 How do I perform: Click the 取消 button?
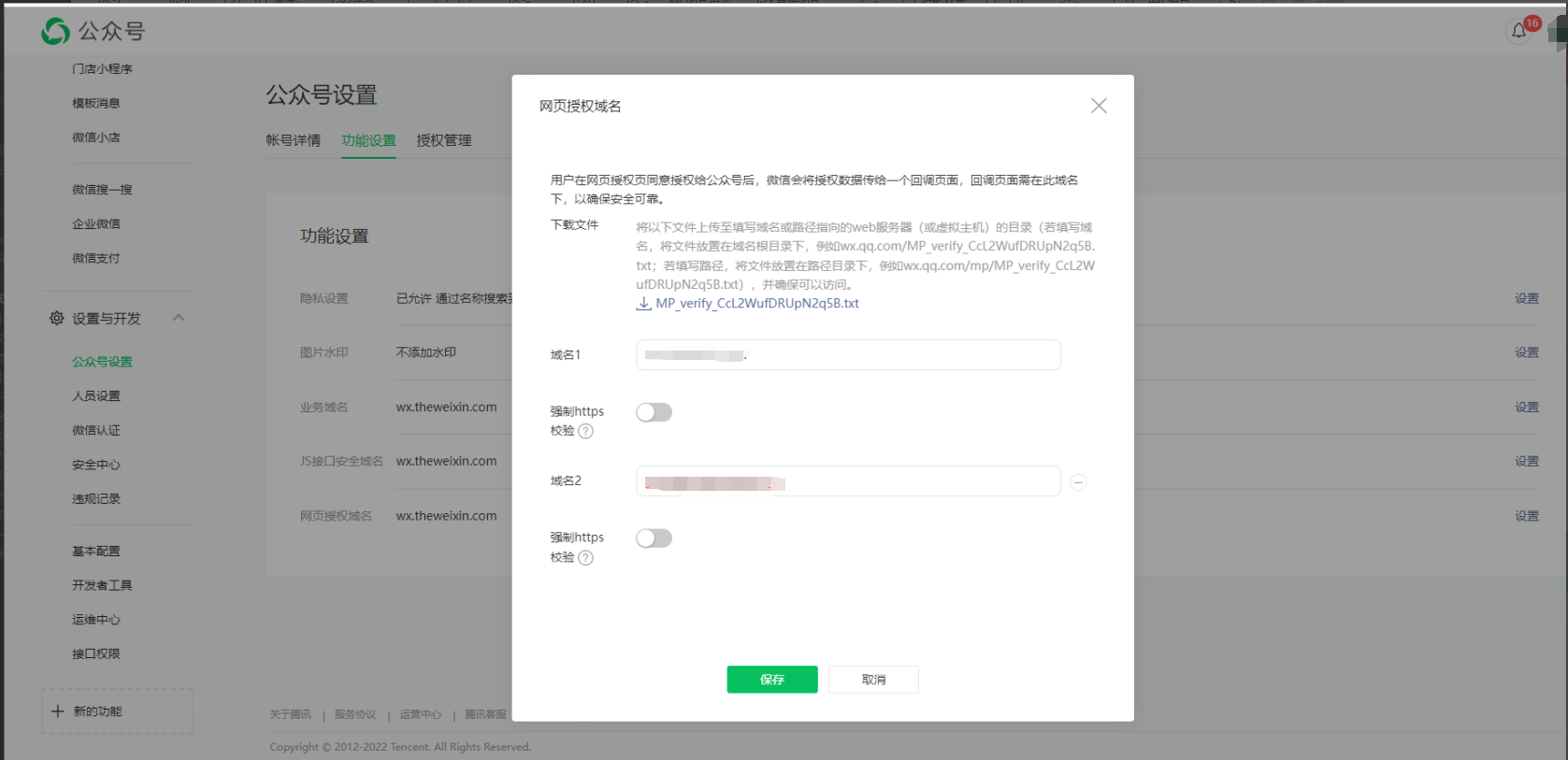pyautogui.click(x=873, y=680)
